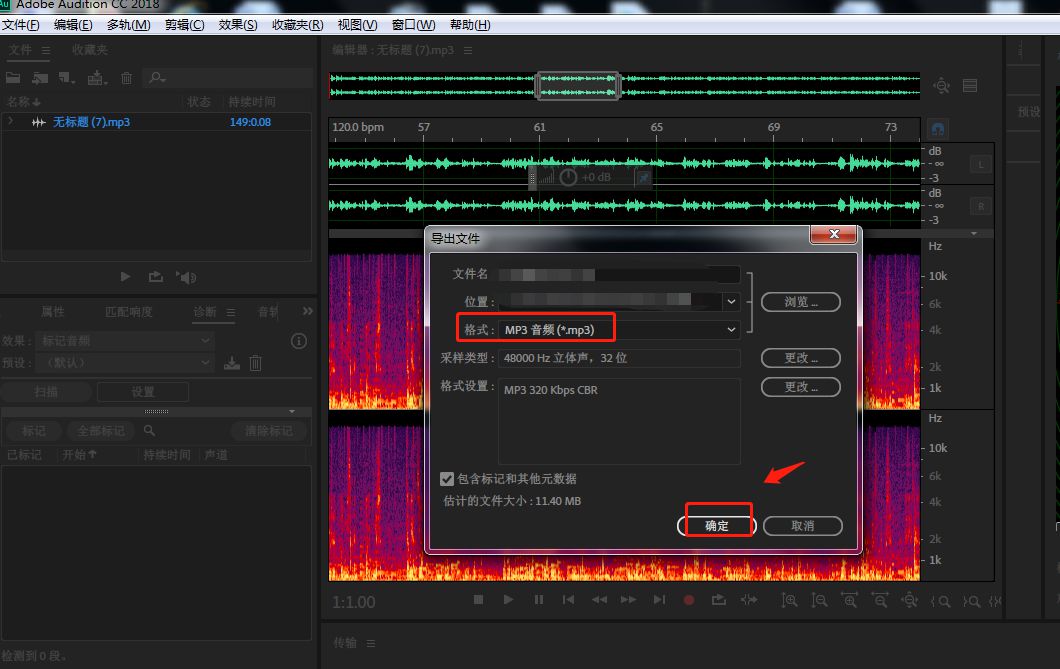Stop playback in the transport bar
The width and height of the screenshot is (1060, 669).
[479, 599]
